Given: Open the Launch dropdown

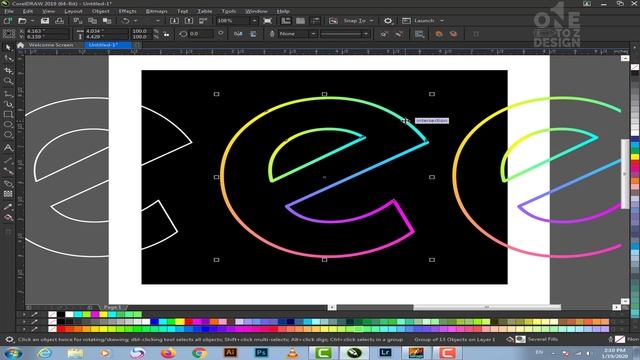Looking at the screenshot, I should (x=442, y=20).
